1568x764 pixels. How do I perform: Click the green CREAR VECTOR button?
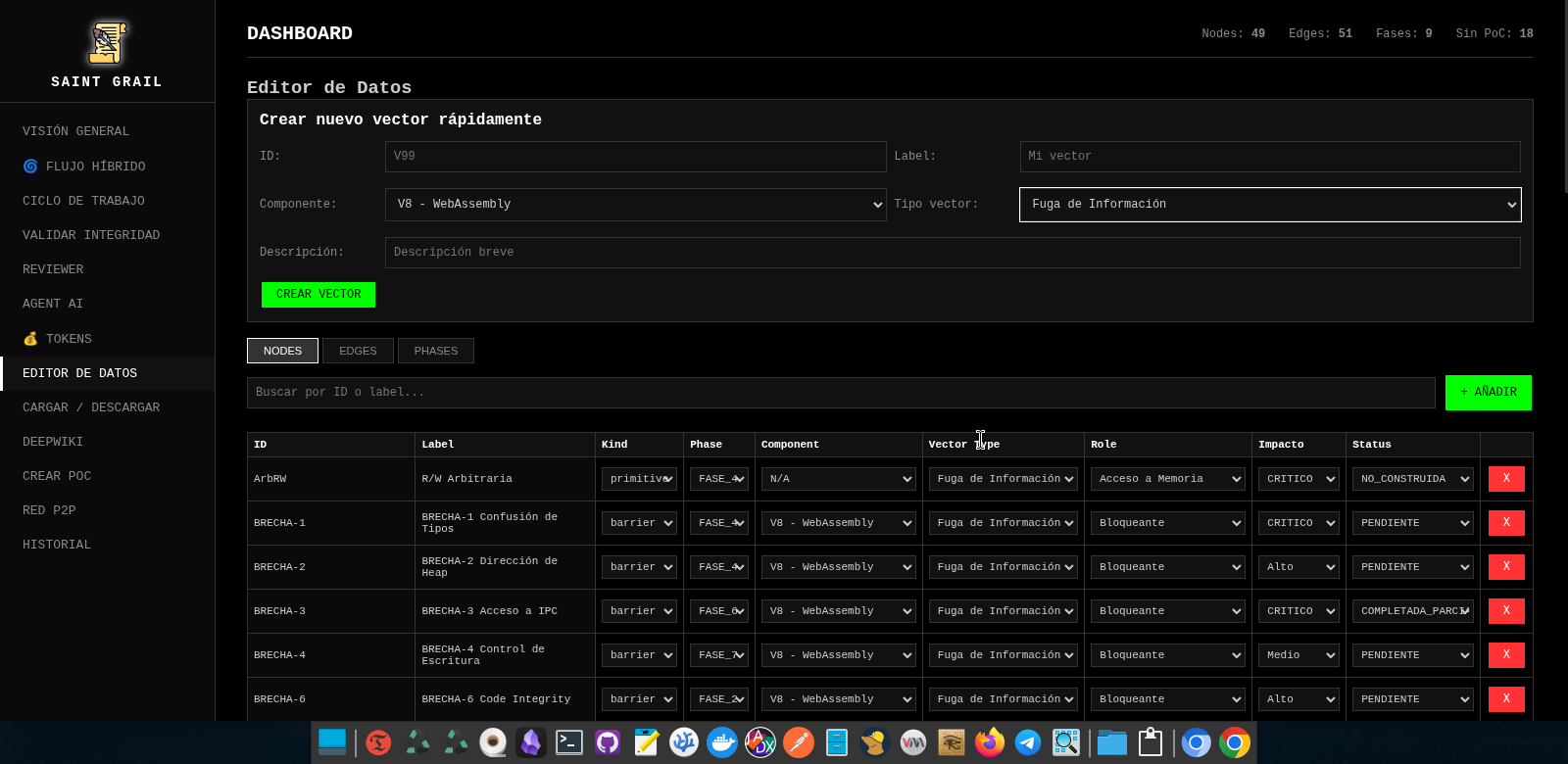(x=318, y=295)
